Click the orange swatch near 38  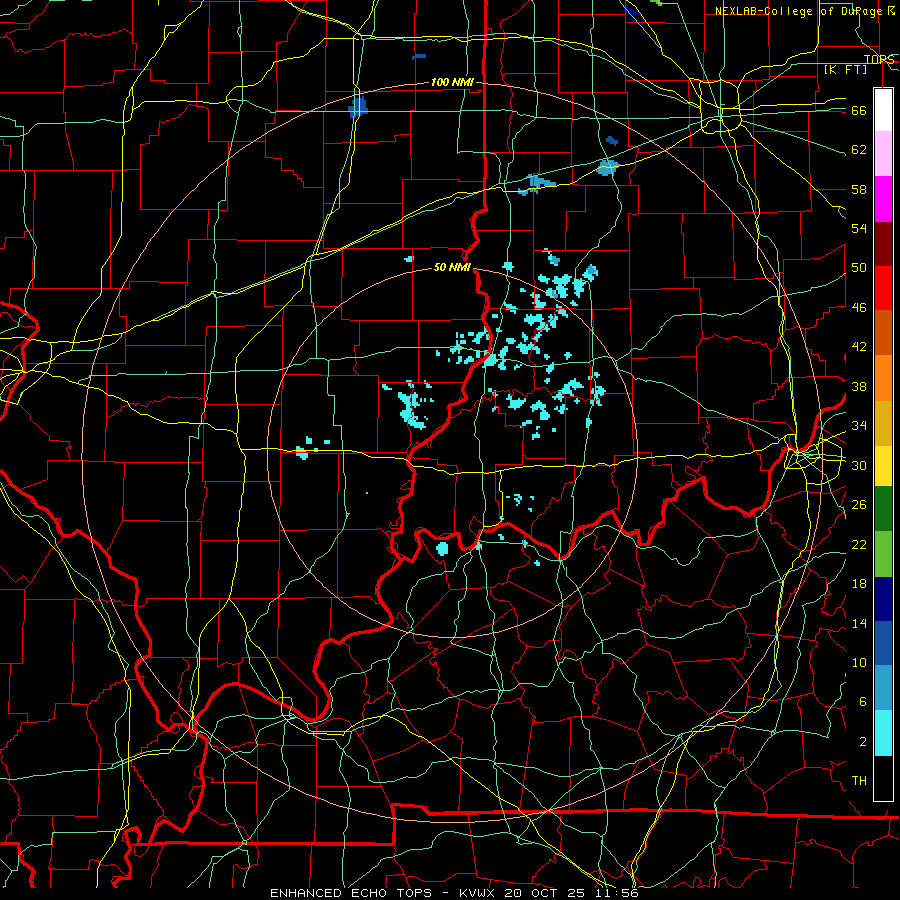click(x=883, y=378)
